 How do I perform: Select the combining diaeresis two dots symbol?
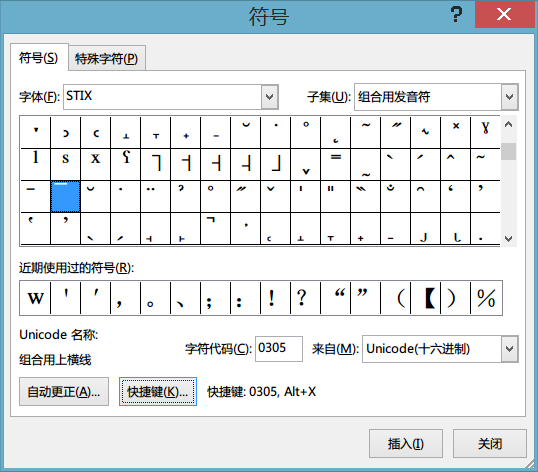[155, 197]
